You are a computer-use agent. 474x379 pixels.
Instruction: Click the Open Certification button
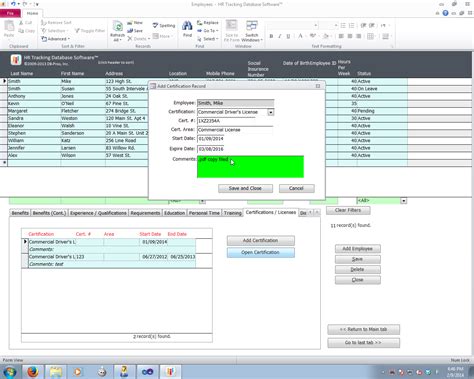(x=260, y=252)
